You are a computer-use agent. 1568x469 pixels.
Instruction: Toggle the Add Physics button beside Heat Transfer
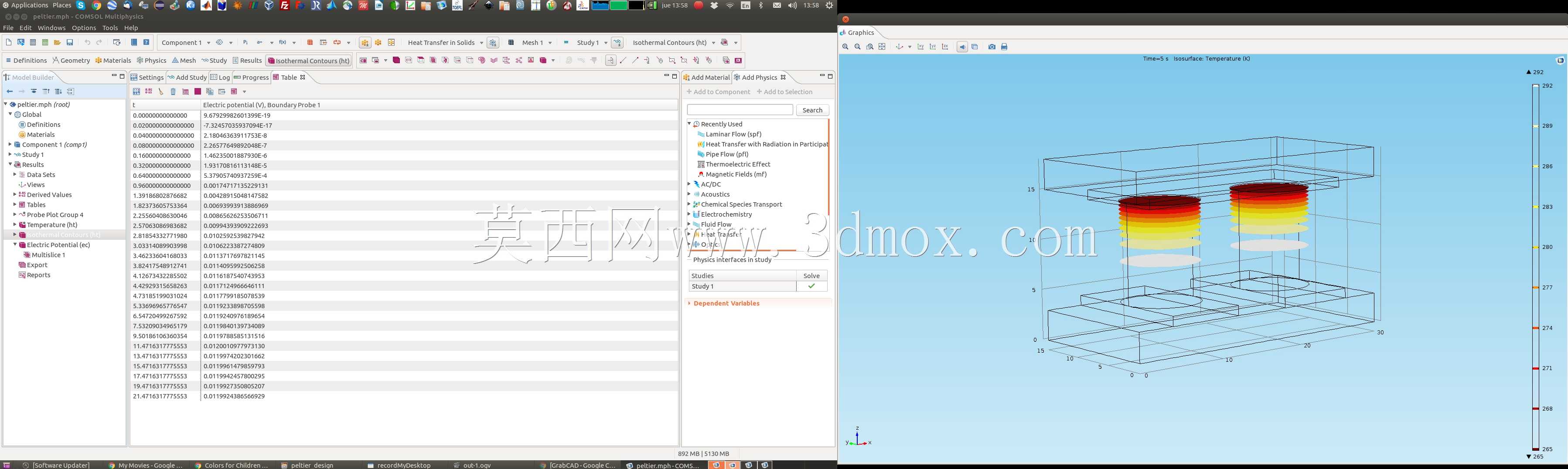493,43
